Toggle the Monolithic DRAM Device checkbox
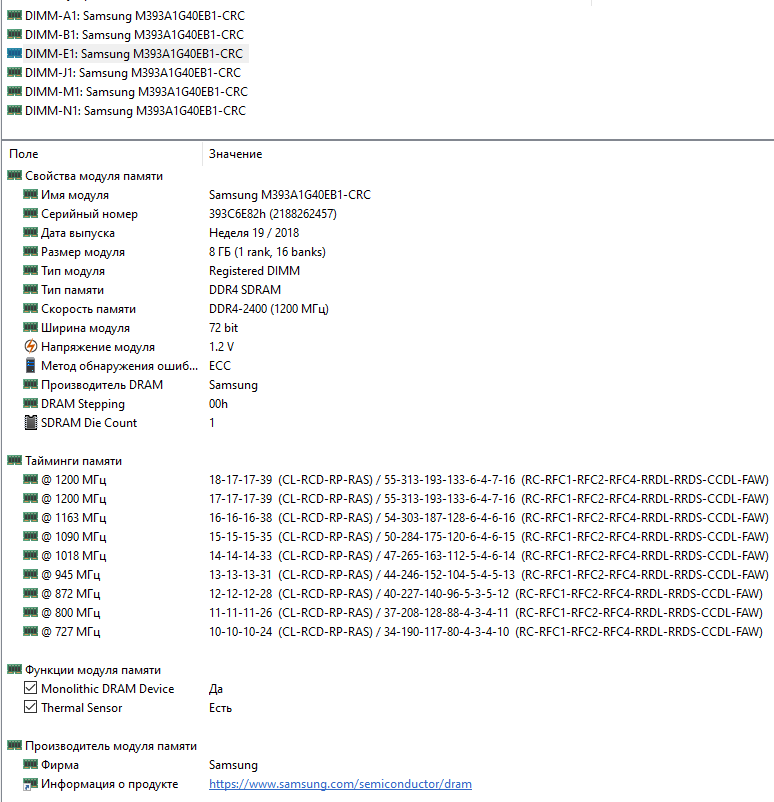Image resolution: width=774 pixels, height=802 pixels. (x=31, y=688)
